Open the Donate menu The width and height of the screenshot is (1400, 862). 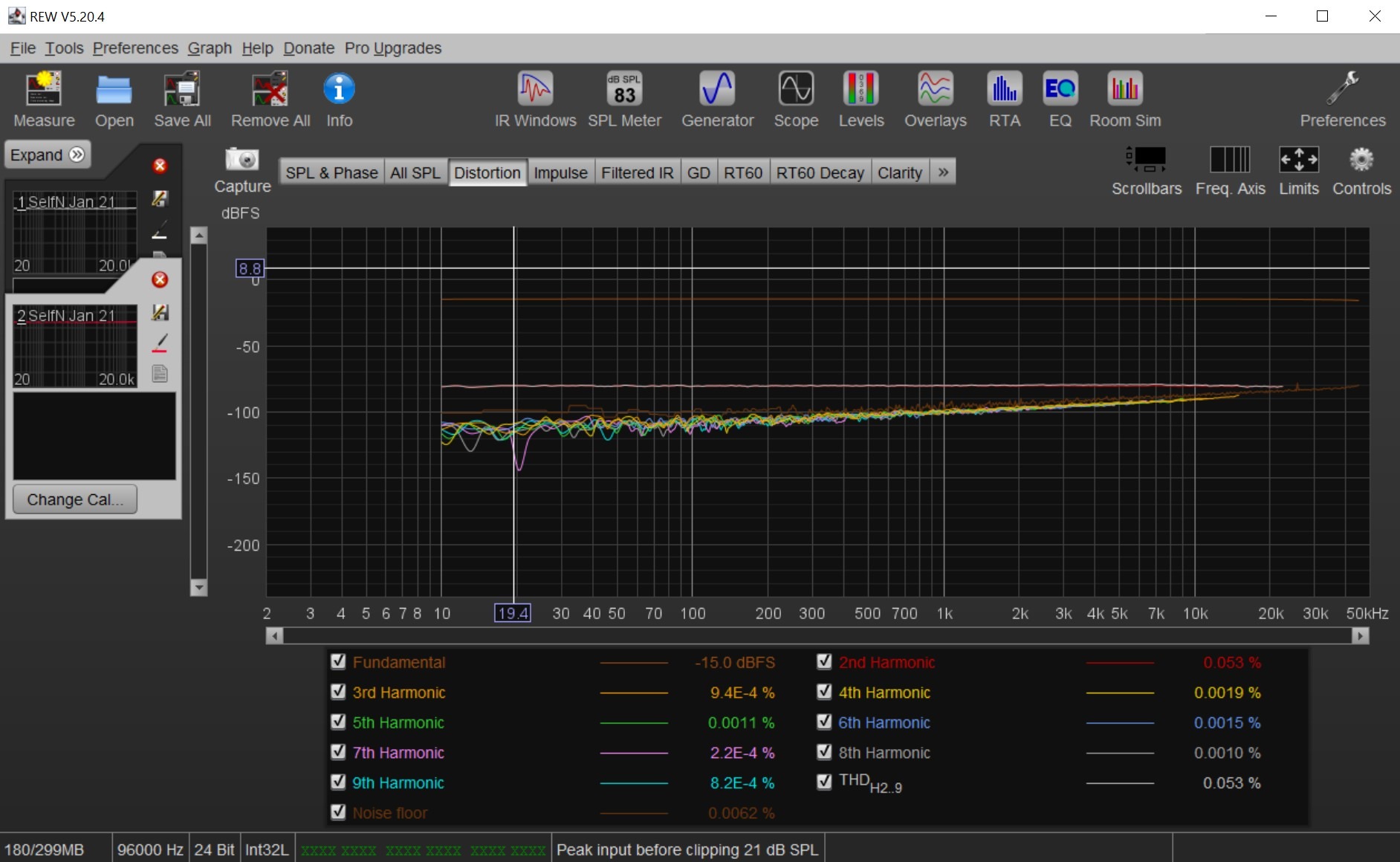tap(308, 48)
